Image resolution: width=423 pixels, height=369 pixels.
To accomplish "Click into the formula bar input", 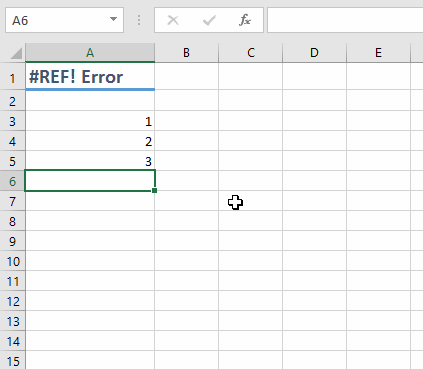I will (x=345, y=20).
